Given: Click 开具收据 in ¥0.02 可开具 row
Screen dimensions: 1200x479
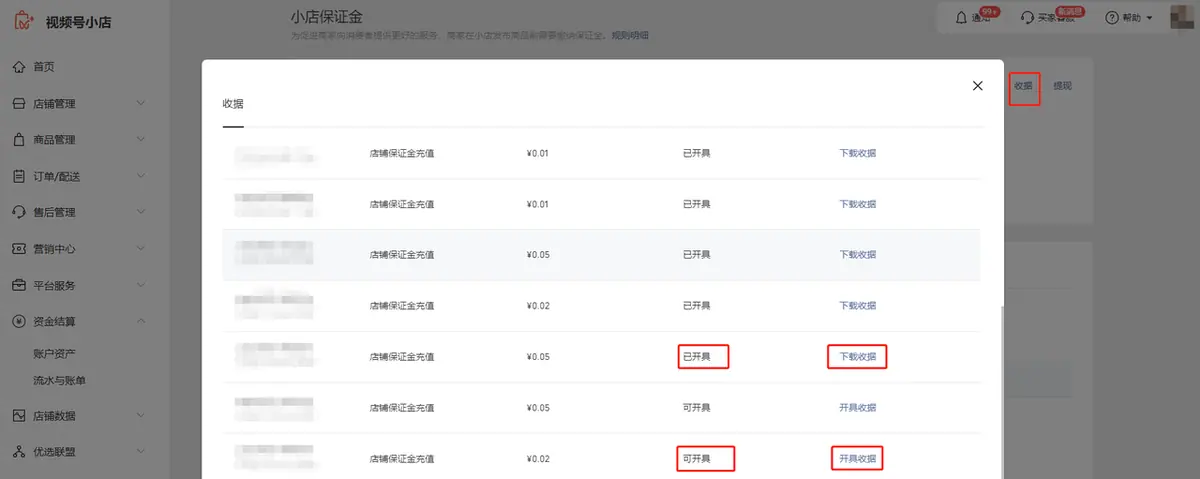Looking at the screenshot, I should tap(857, 459).
